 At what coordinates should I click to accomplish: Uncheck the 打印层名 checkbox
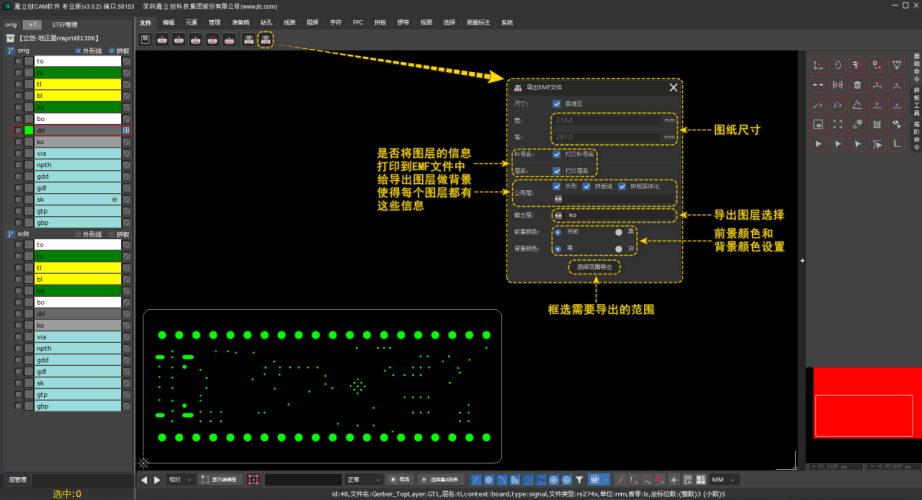click(556, 171)
